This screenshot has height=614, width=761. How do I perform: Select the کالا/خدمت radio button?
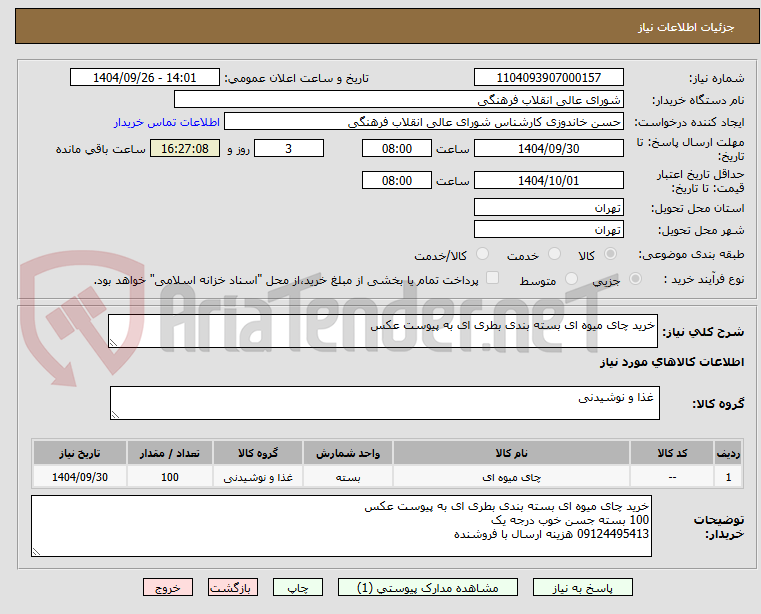coord(482,254)
